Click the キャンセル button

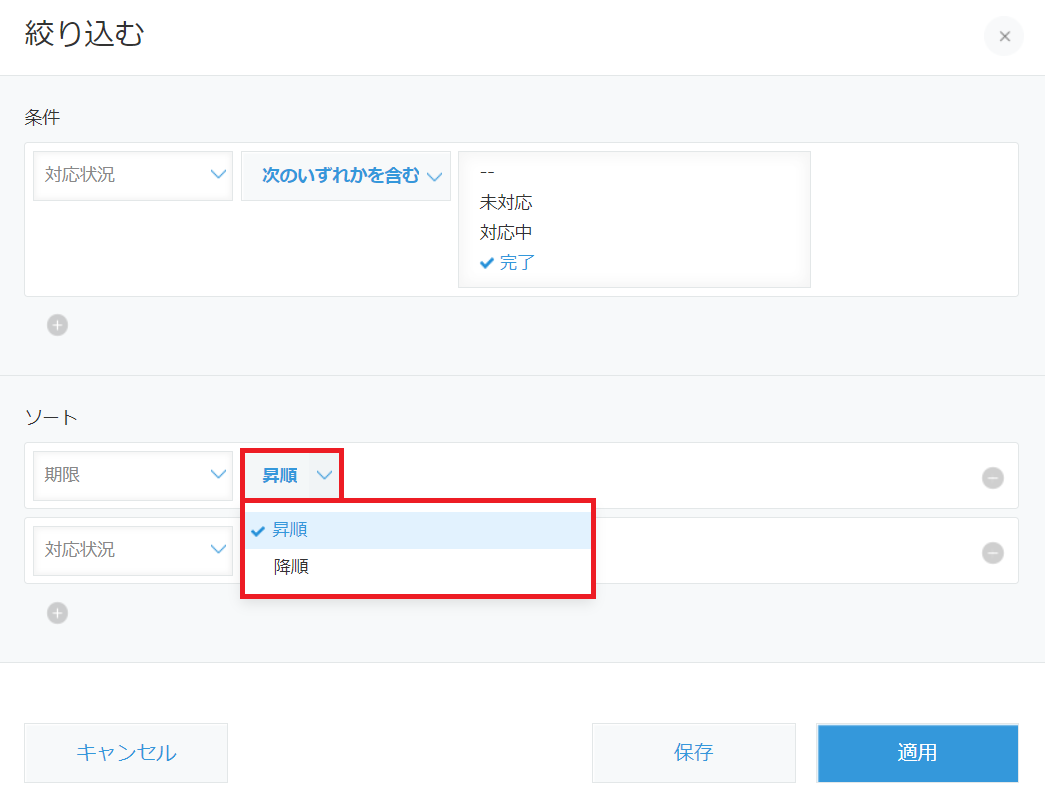pos(126,753)
